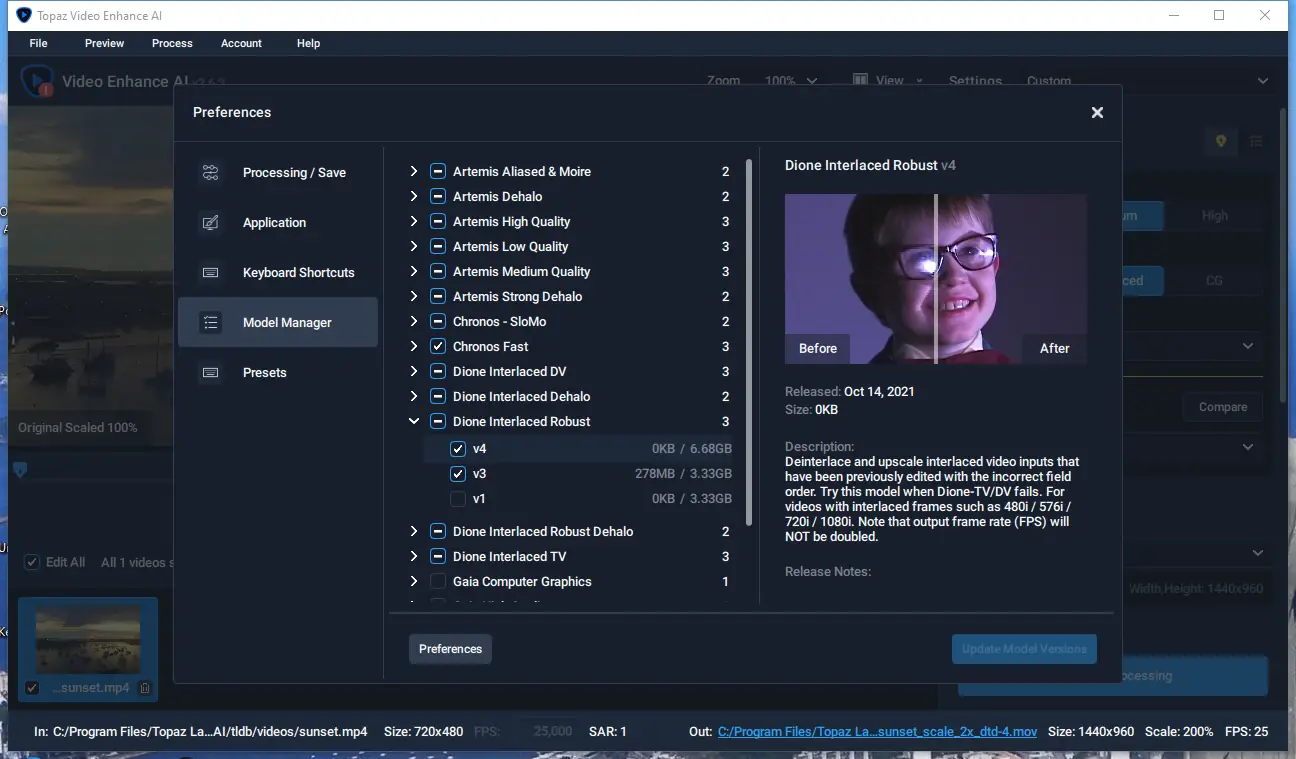Open the Application preferences section

click(x=278, y=223)
